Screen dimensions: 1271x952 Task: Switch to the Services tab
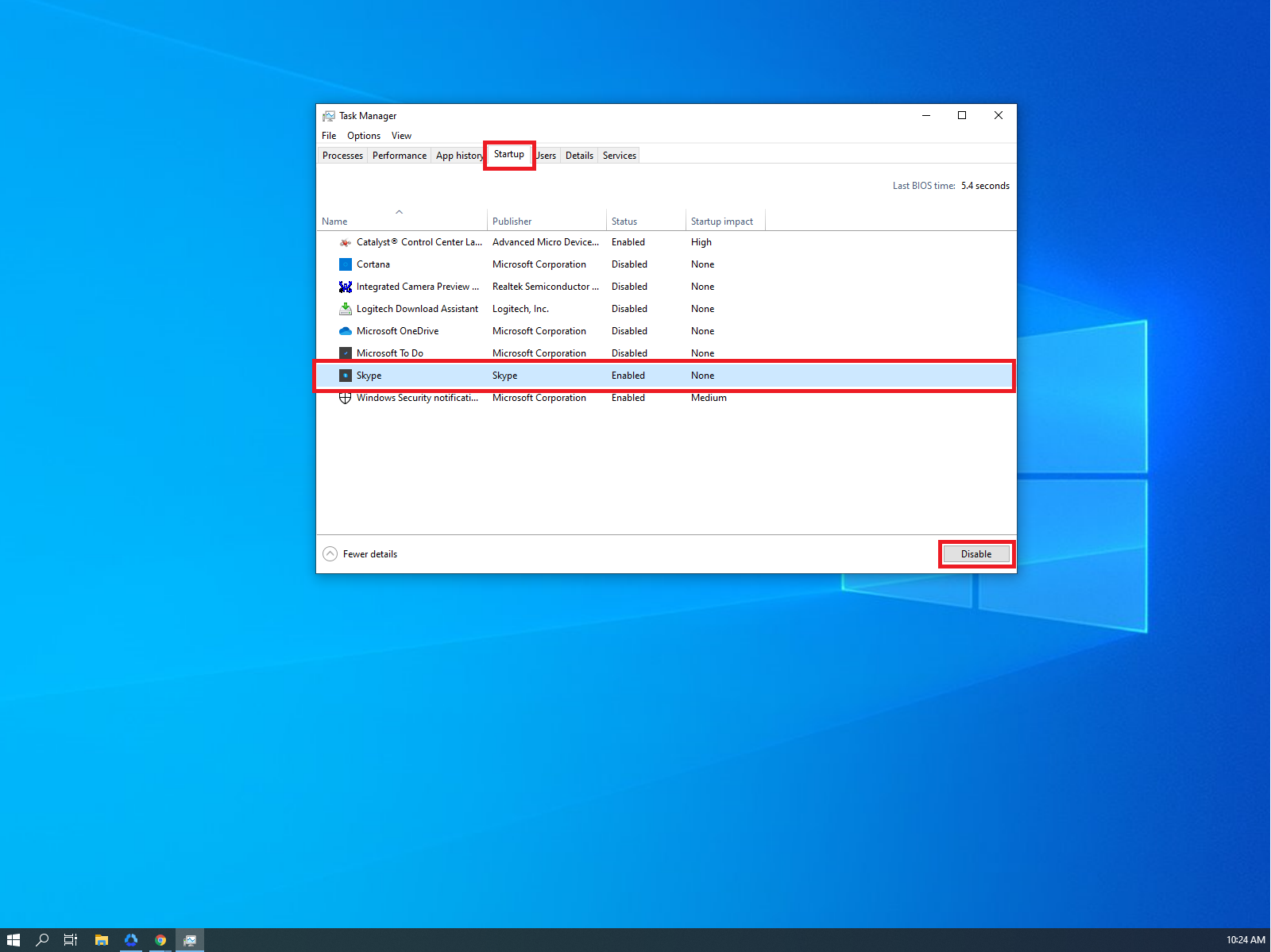(x=619, y=155)
